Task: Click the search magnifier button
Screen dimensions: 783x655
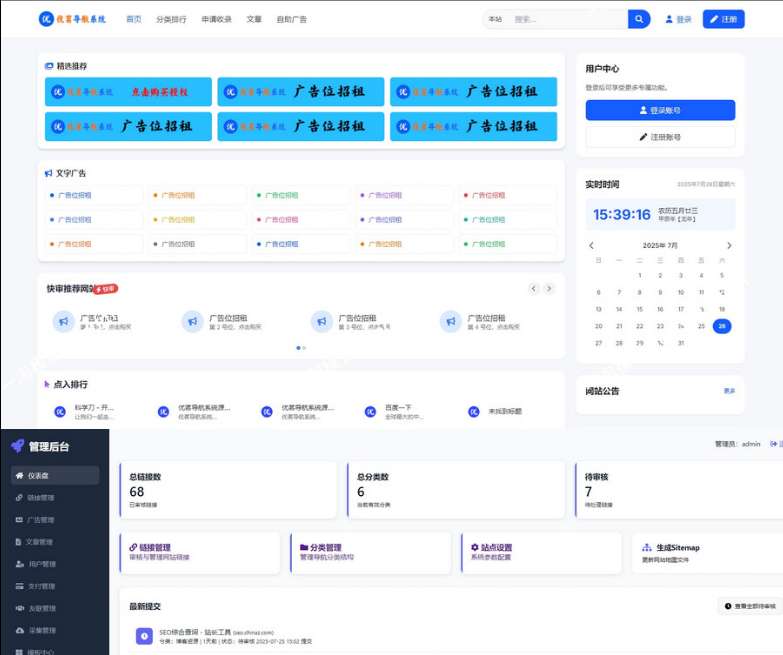Action: [639, 19]
